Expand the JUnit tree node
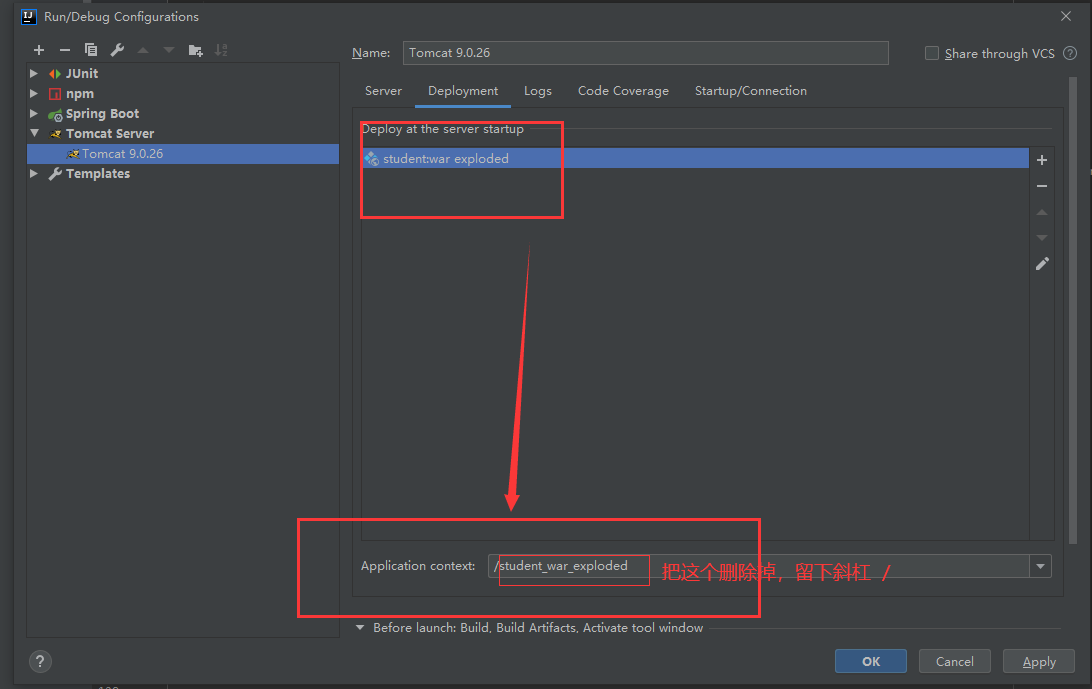The height and width of the screenshot is (689, 1092). (x=33, y=73)
